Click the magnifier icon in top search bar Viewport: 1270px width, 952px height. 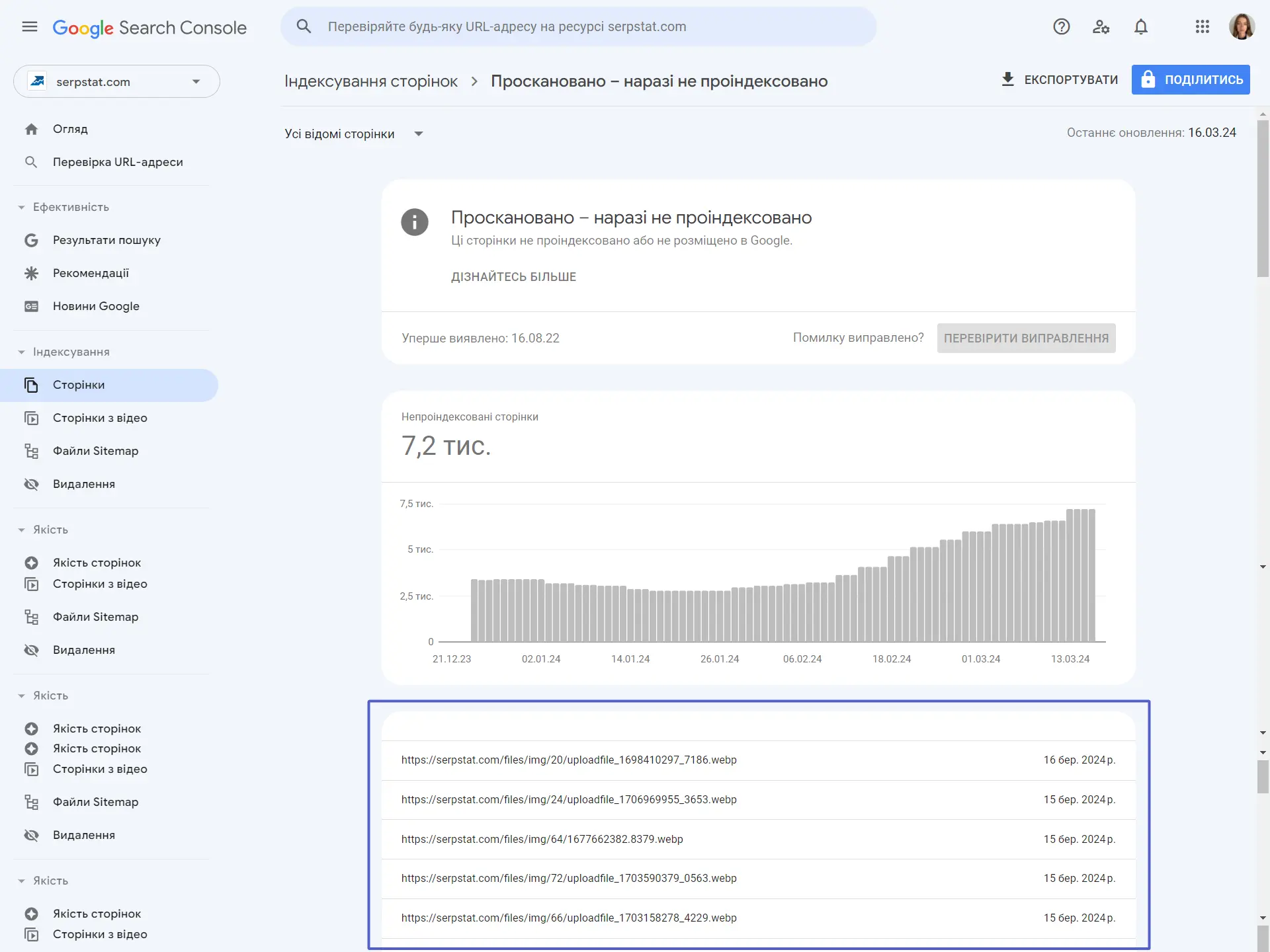pyautogui.click(x=304, y=26)
